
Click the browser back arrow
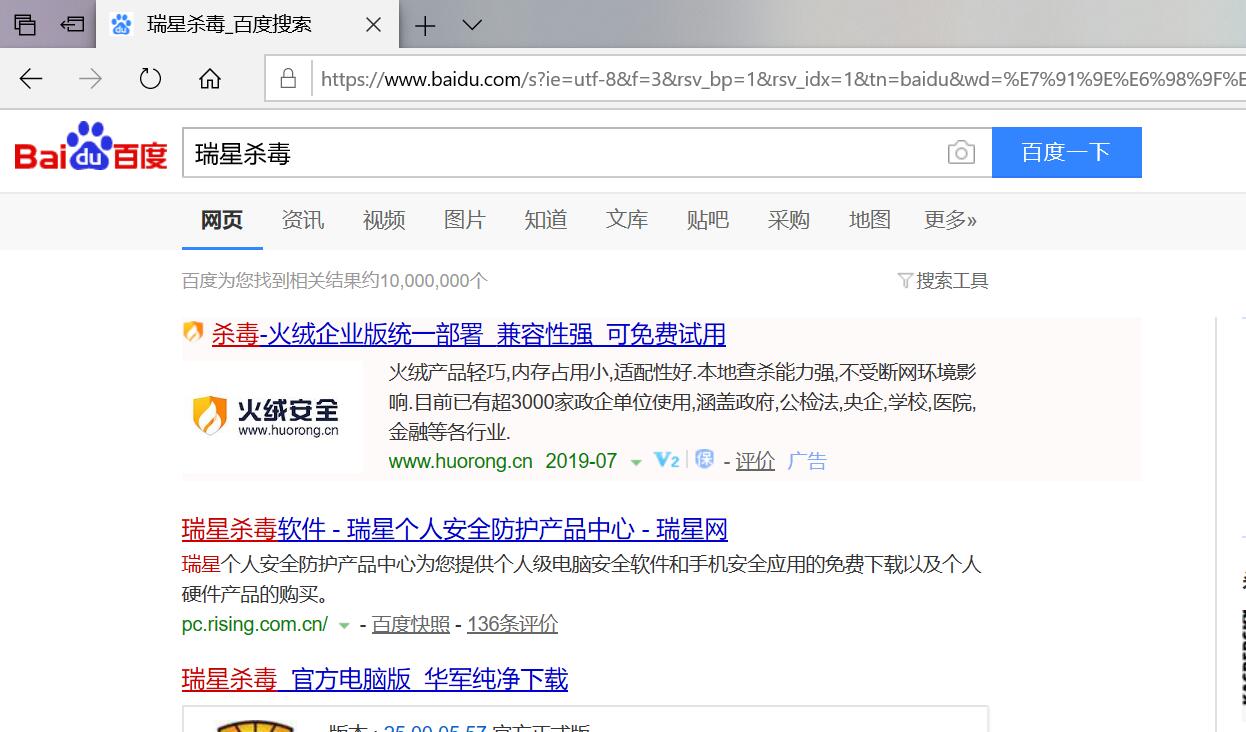[31, 79]
